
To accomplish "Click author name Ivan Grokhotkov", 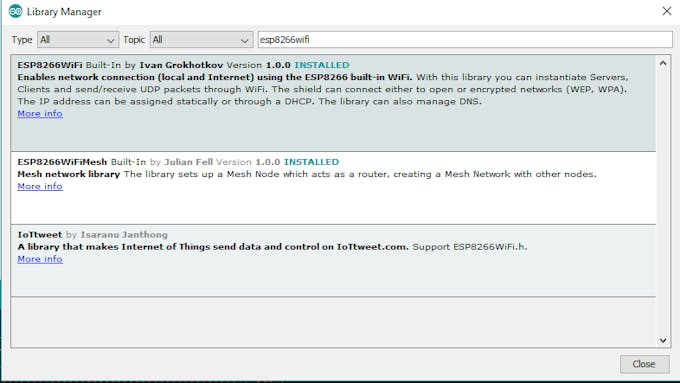I will [181, 65].
